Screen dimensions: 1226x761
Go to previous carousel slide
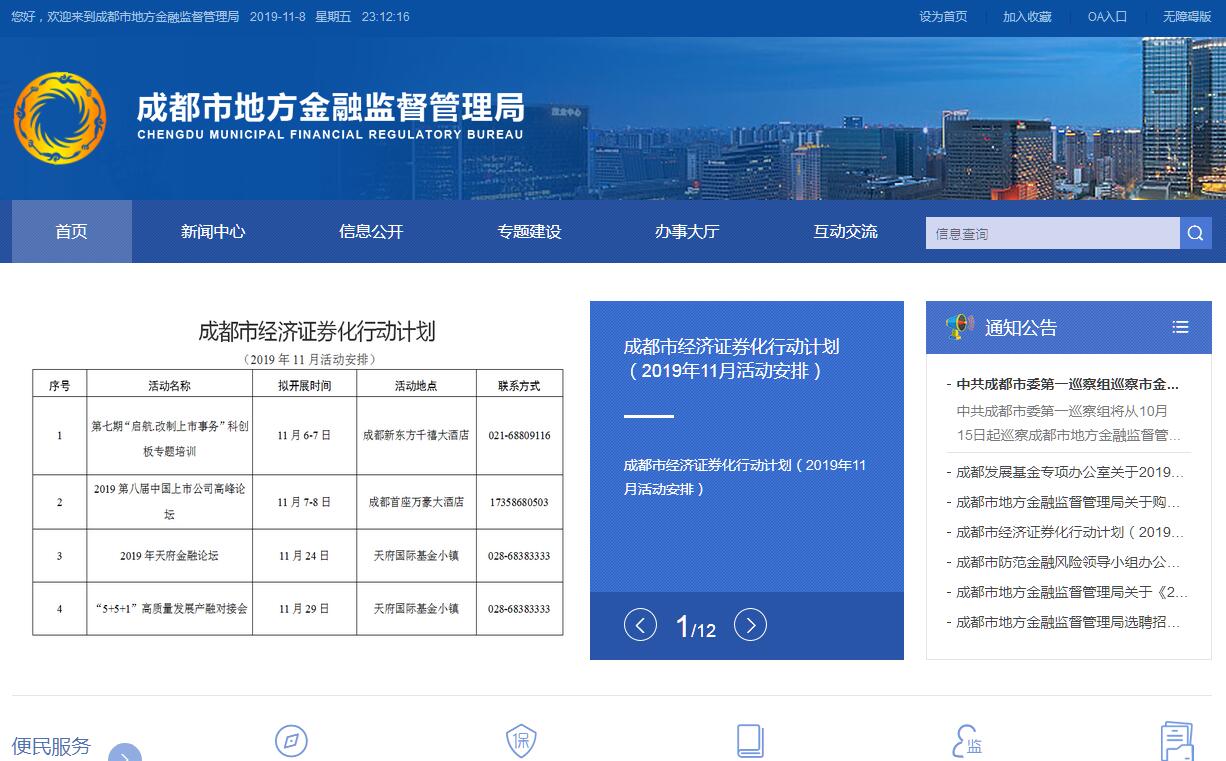click(640, 625)
